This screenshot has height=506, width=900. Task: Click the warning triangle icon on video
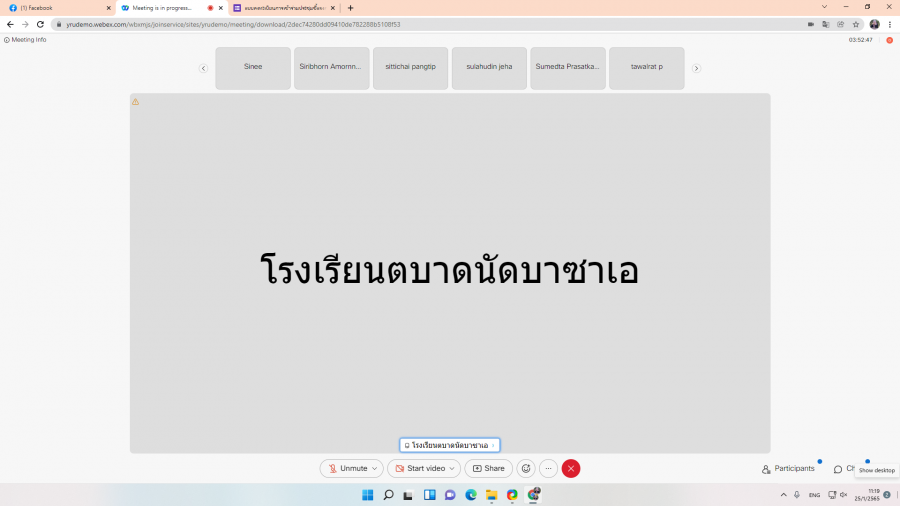(x=136, y=102)
